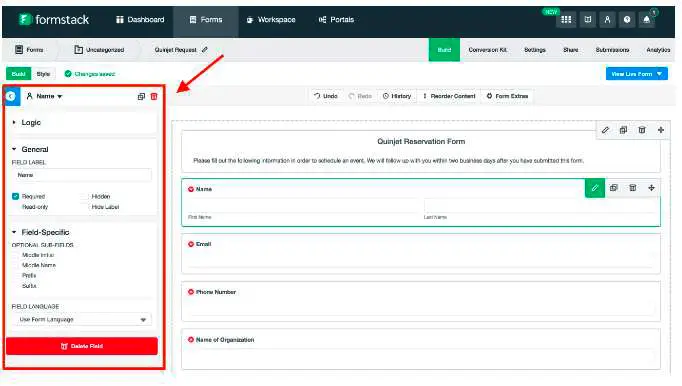Go to Dashboard in top navigation

pos(140,20)
